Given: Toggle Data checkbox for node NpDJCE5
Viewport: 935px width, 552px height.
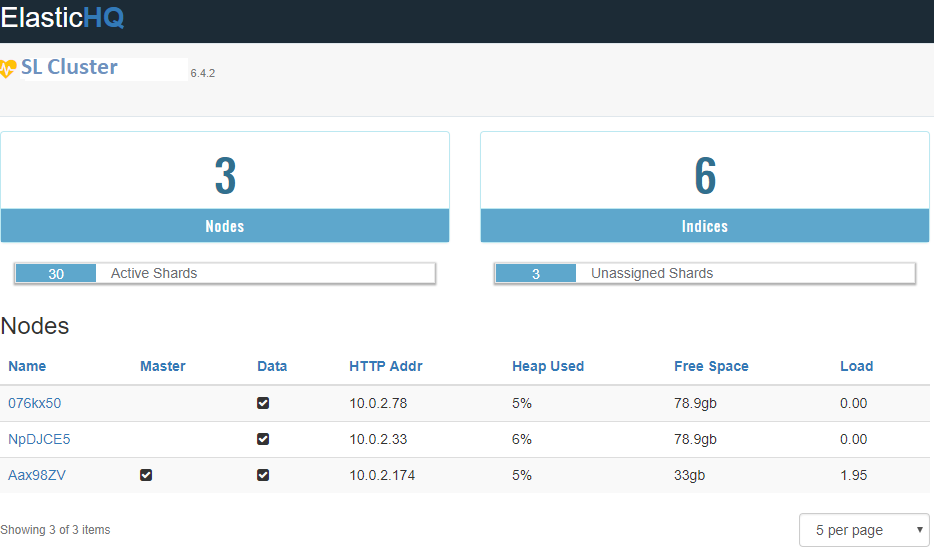Looking at the screenshot, I should click(263, 439).
